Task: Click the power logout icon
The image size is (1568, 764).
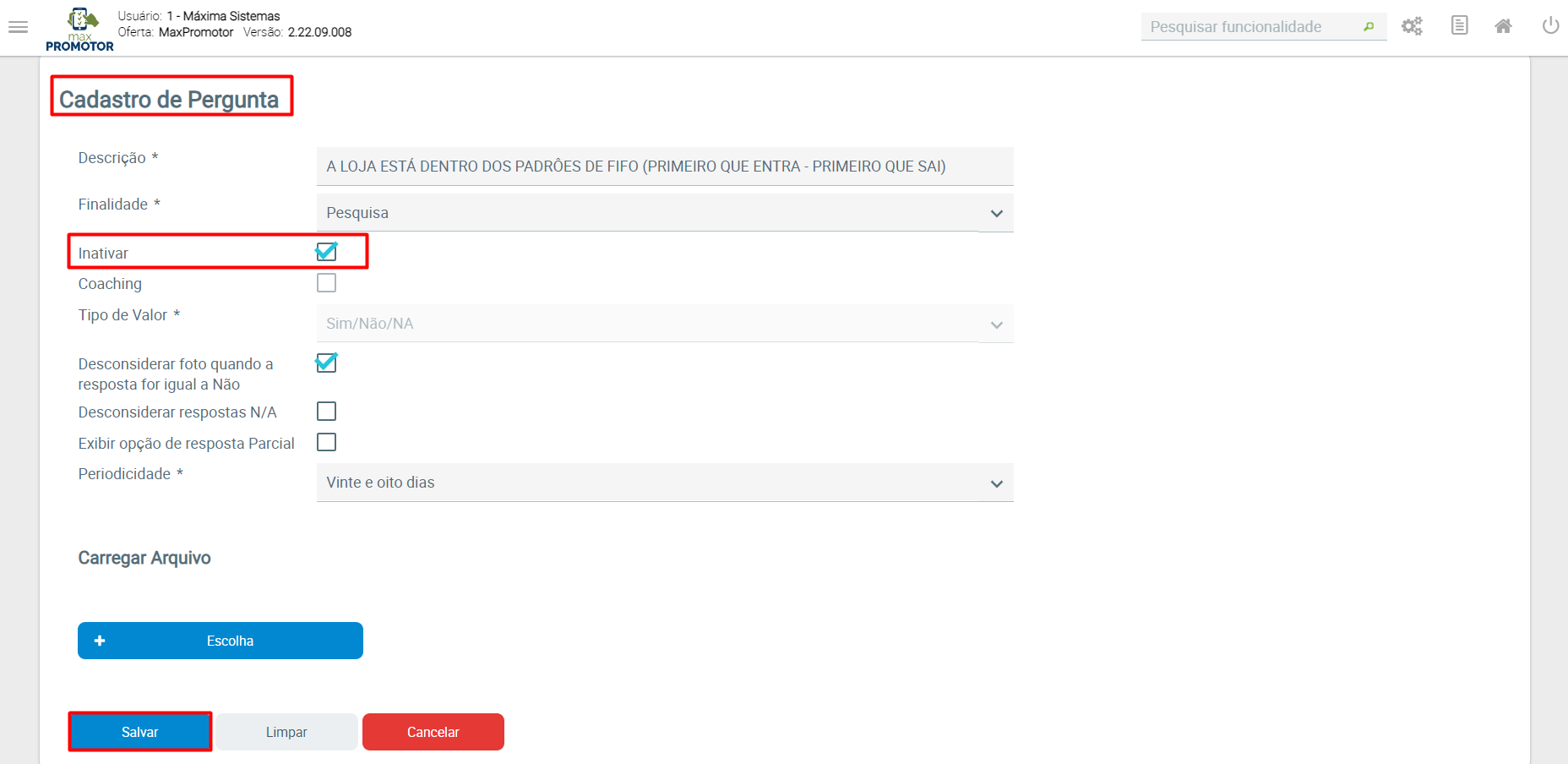Action: (x=1550, y=25)
